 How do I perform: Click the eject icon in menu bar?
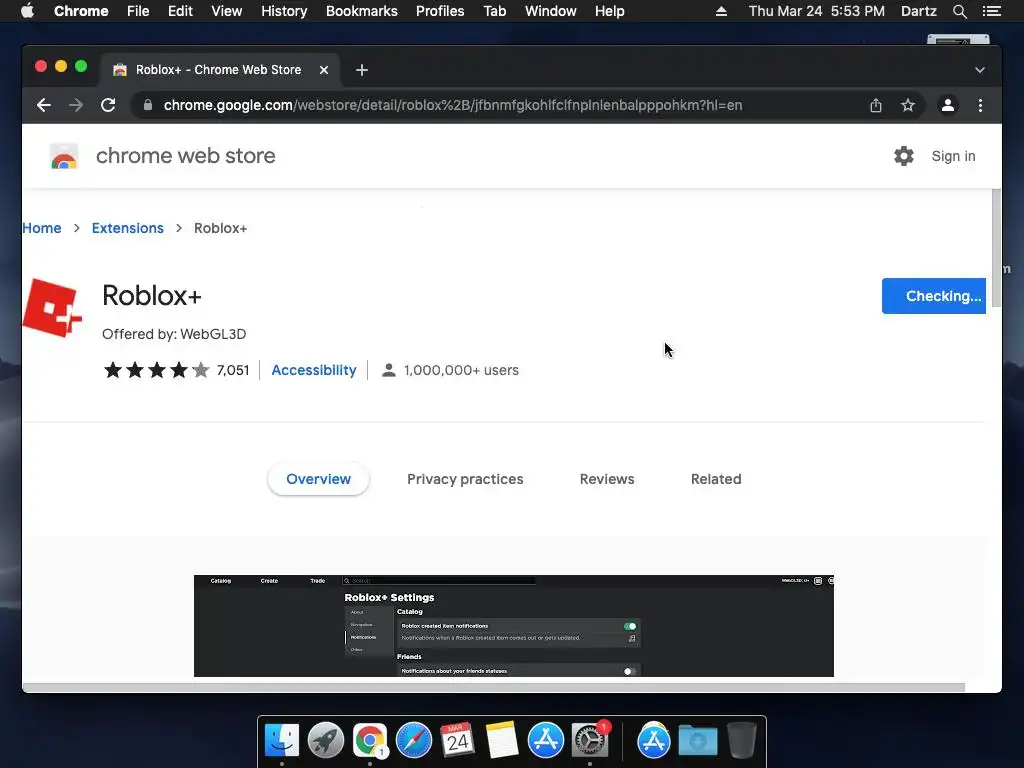[721, 11]
